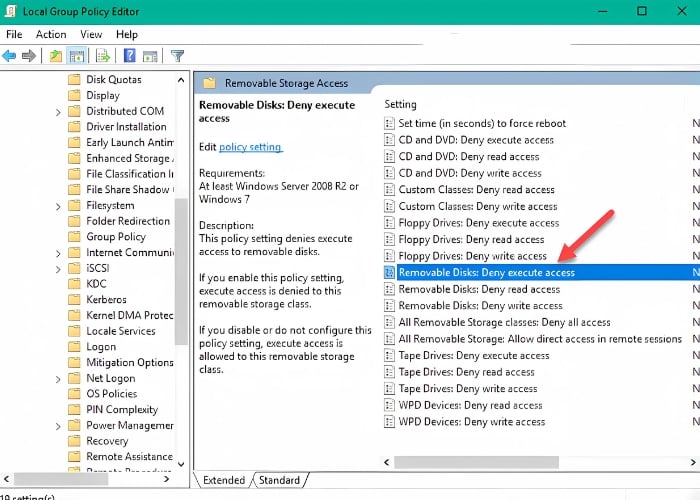
Task: Click the scroll up arrow in tree pane
Action: point(181,79)
